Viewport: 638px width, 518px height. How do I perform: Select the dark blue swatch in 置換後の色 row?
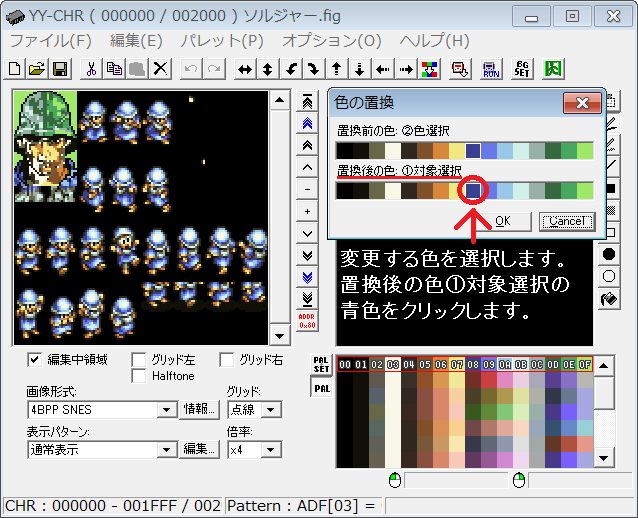[473, 191]
